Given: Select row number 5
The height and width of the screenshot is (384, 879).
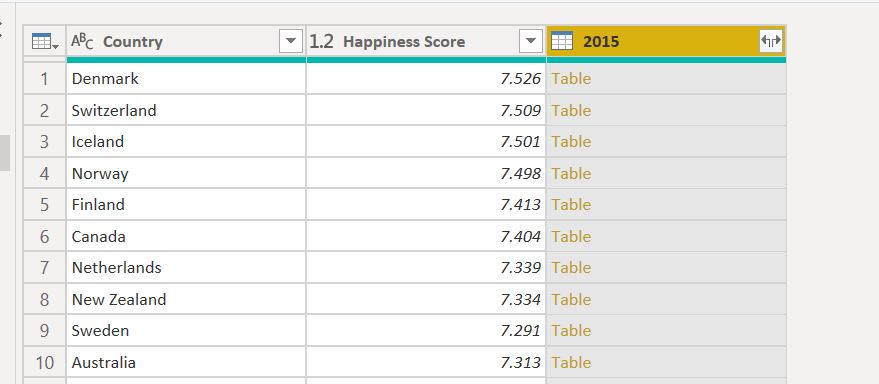Looking at the screenshot, I should pos(44,205).
